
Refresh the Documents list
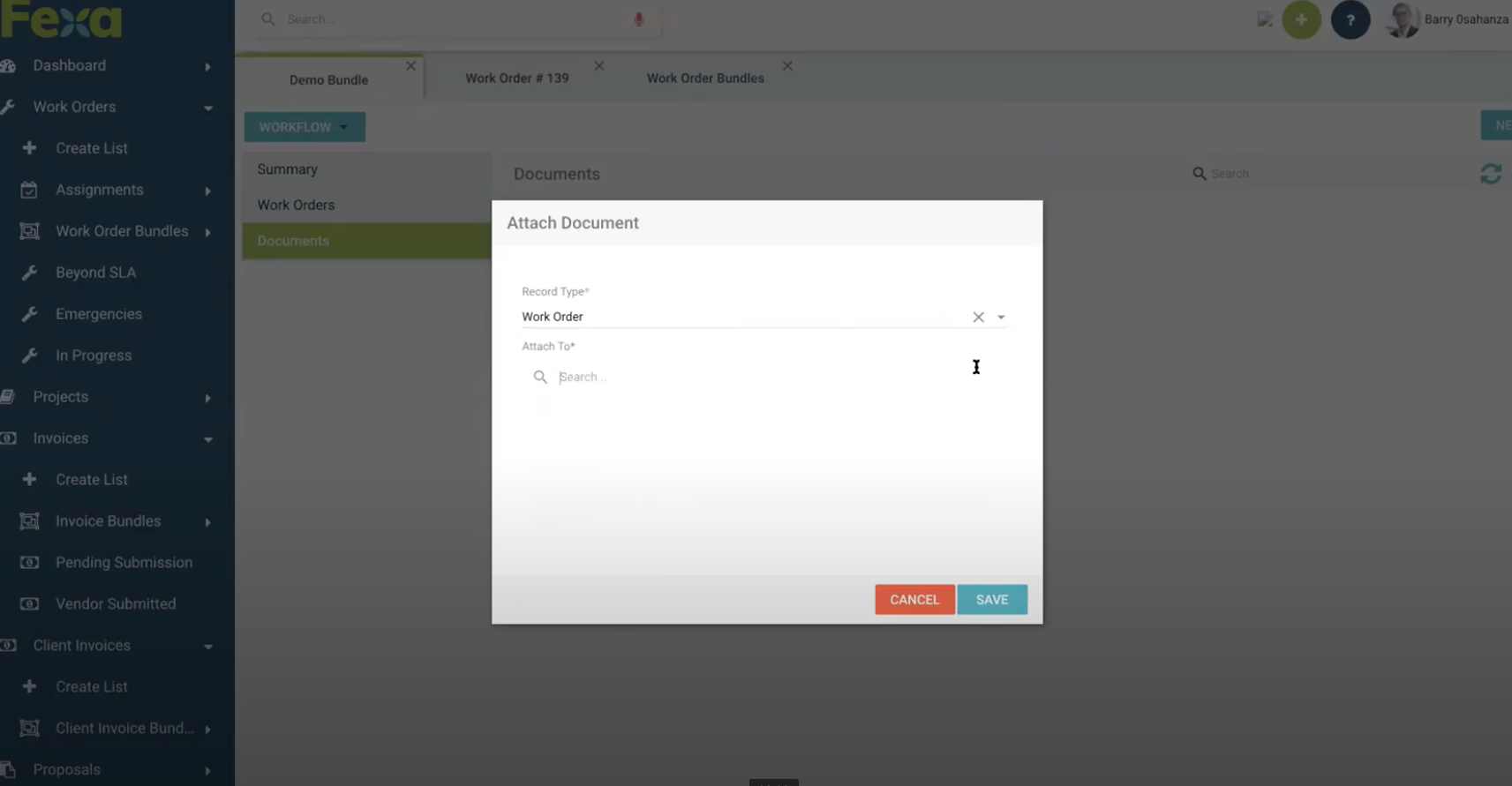pyautogui.click(x=1490, y=174)
